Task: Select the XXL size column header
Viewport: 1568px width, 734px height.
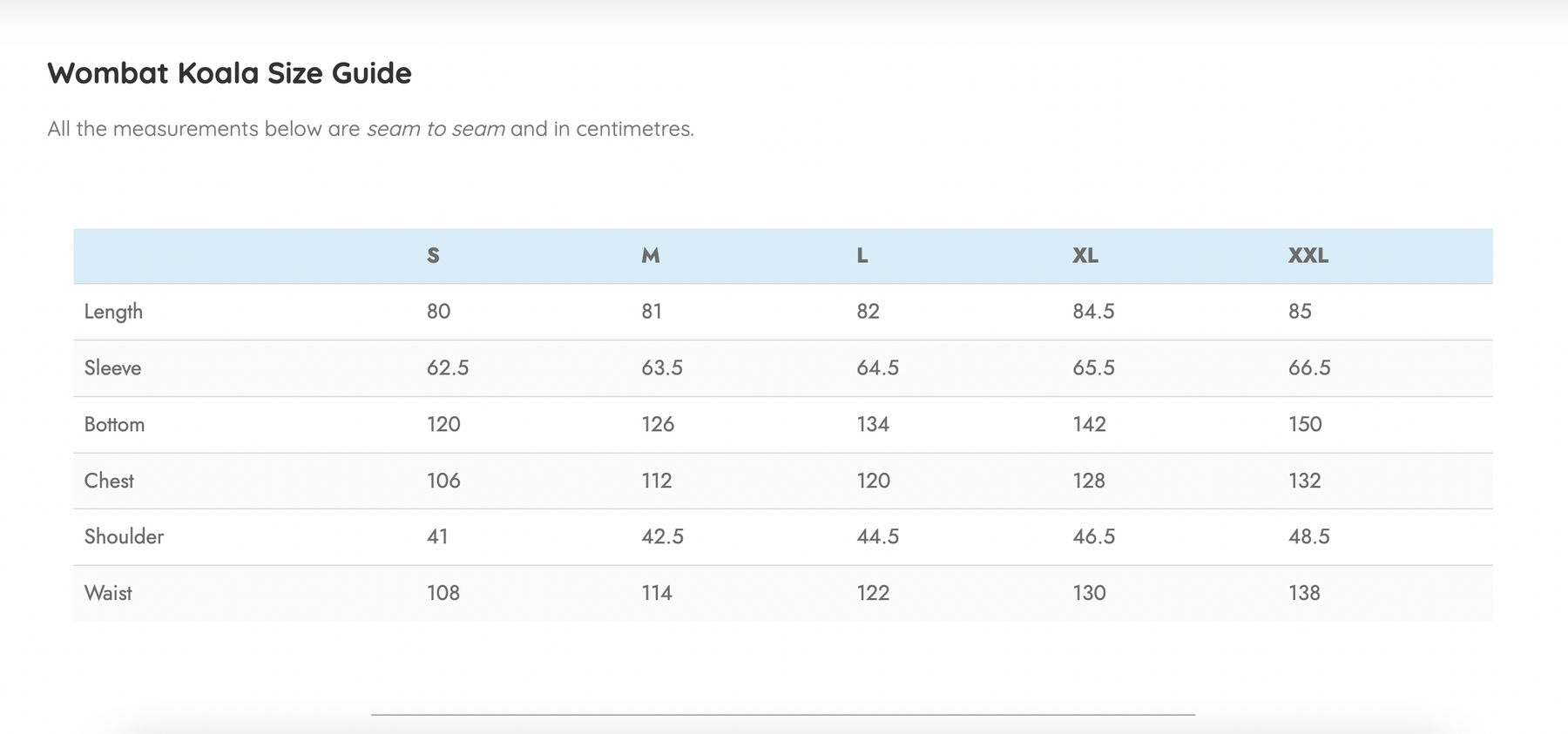Action: pos(1308,255)
